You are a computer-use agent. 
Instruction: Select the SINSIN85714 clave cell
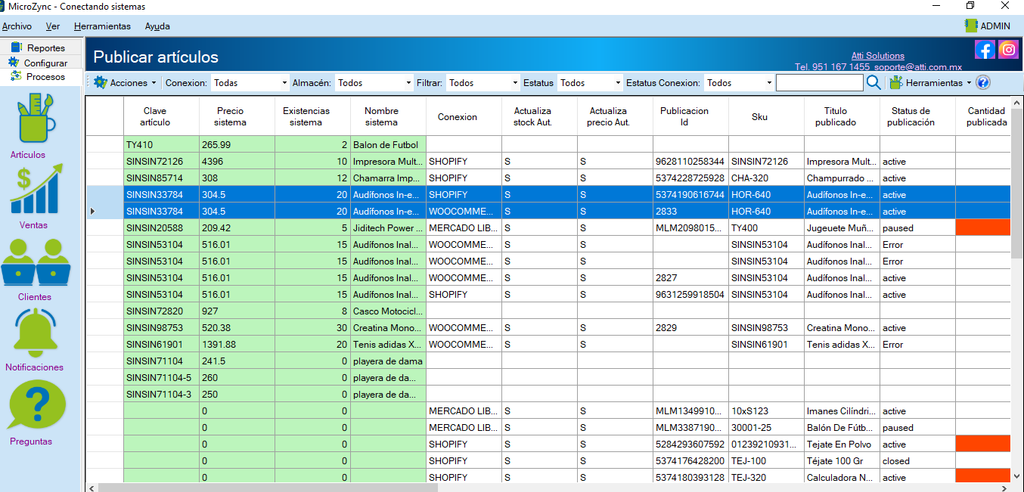coord(161,178)
